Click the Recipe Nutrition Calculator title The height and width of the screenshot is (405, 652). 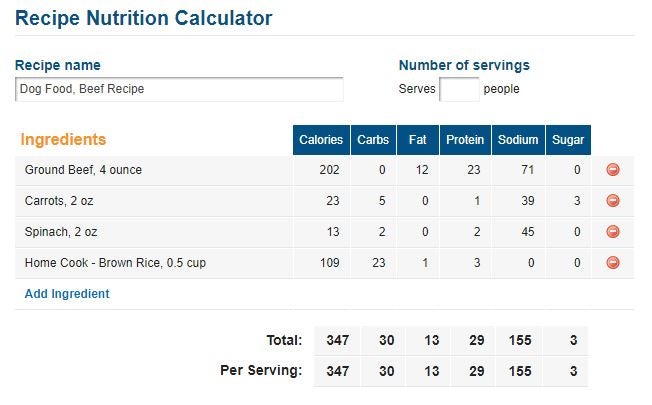144,18
